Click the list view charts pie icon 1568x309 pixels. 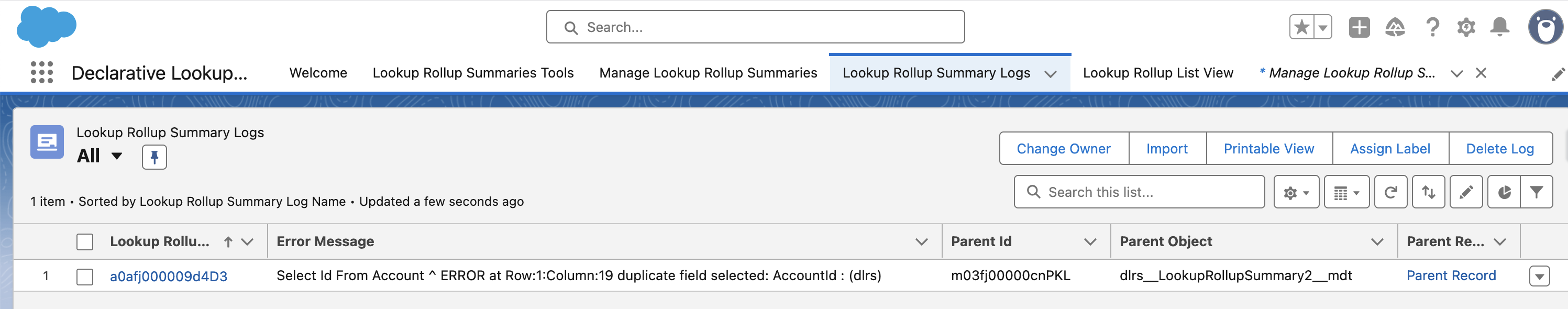point(1504,192)
